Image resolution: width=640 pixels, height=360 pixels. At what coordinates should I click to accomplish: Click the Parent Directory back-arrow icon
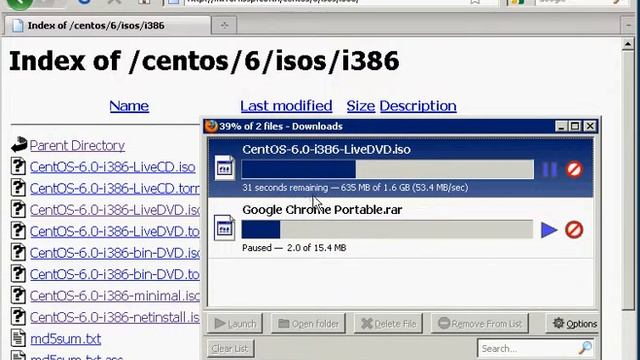point(19,144)
